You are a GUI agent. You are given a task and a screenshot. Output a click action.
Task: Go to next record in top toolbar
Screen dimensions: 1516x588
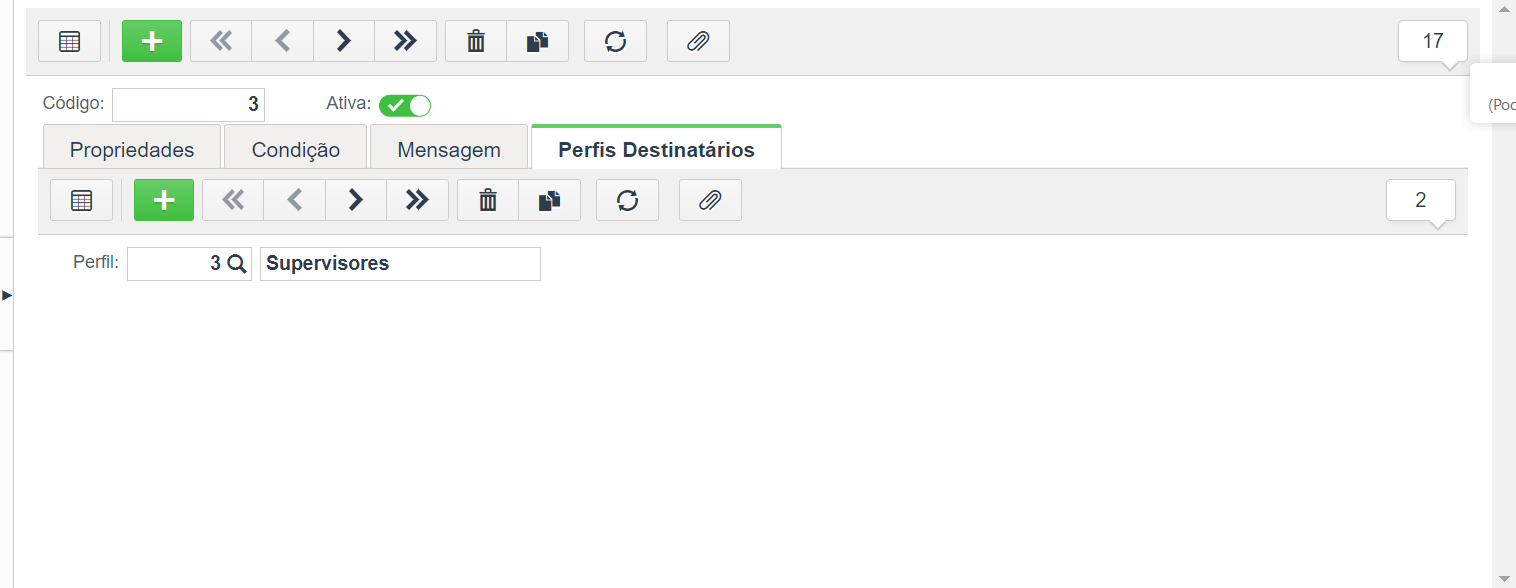[344, 41]
